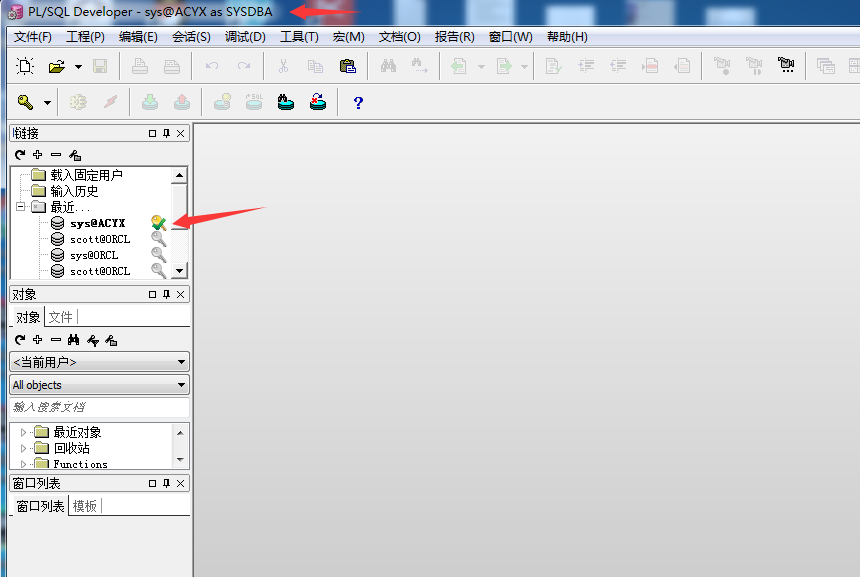Click binoculars find icon in 对象 panel
Image resolution: width=860 pixels, height=577 pixels.
point(73,340)
